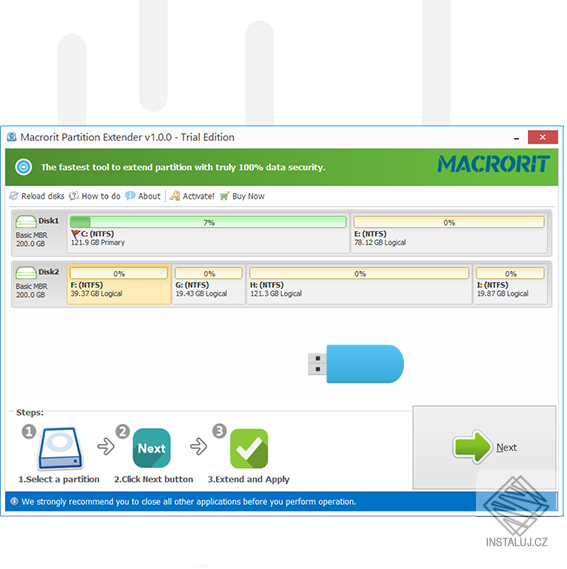Click the green arrow on Next button
This screenshot has width=567, height=569.
473,447
